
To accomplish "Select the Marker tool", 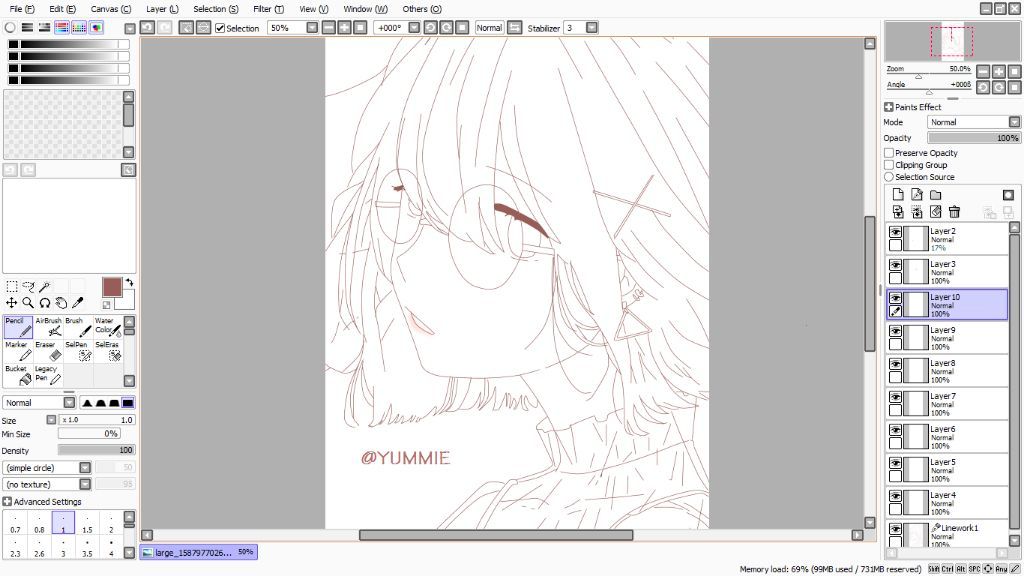I will click(18, 351).
